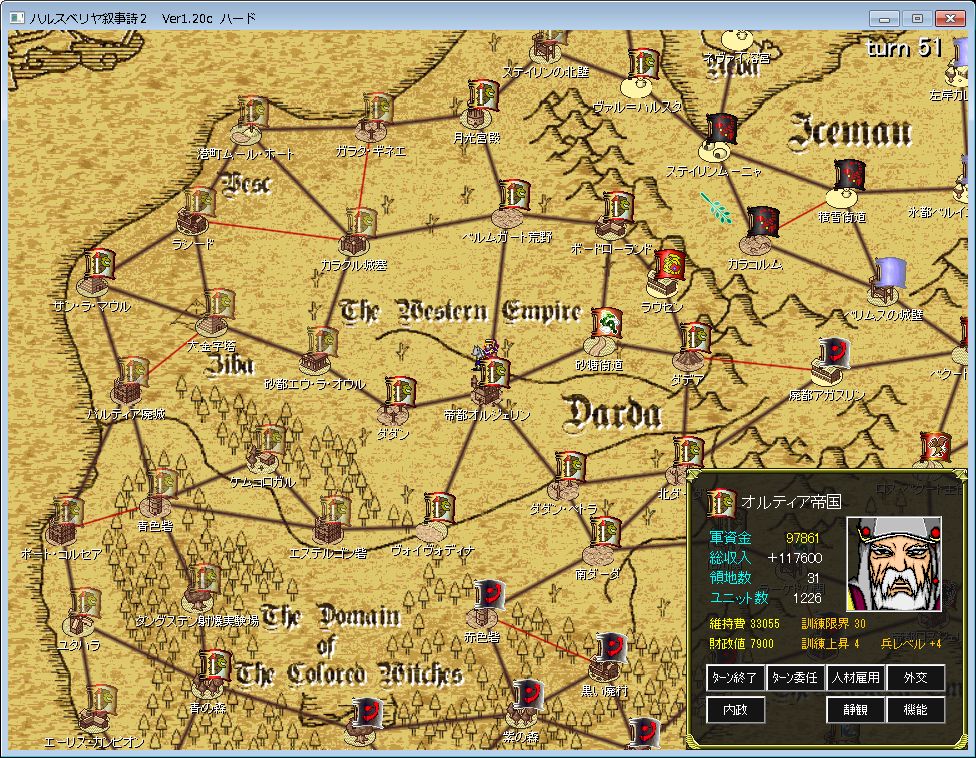Select the red ラウセン flag
Viewport: 976px width, 758px height.
[x=670, y=266]
